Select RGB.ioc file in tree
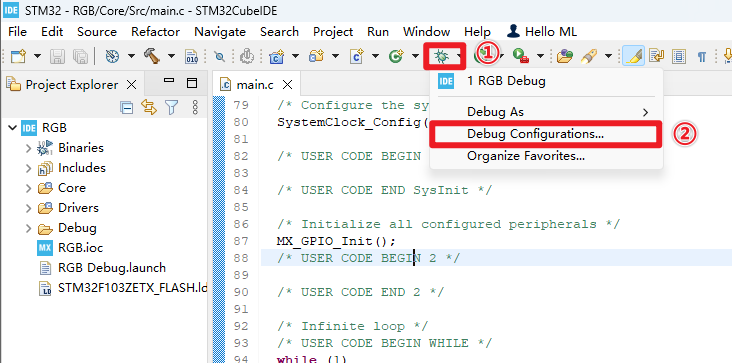Screen dimensions: 732x363 [80, 248]
